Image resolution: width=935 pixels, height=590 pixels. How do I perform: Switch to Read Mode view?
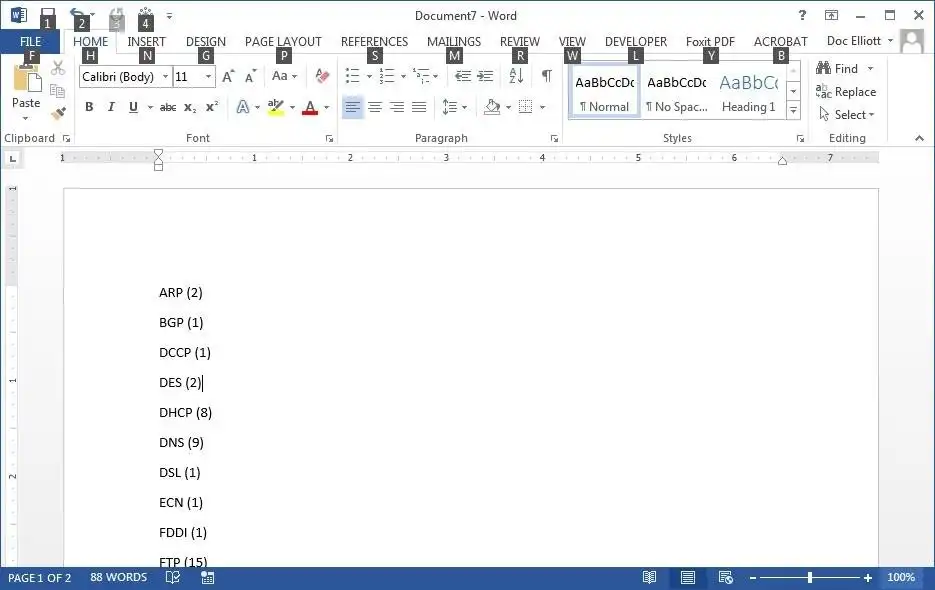point(649,577)
